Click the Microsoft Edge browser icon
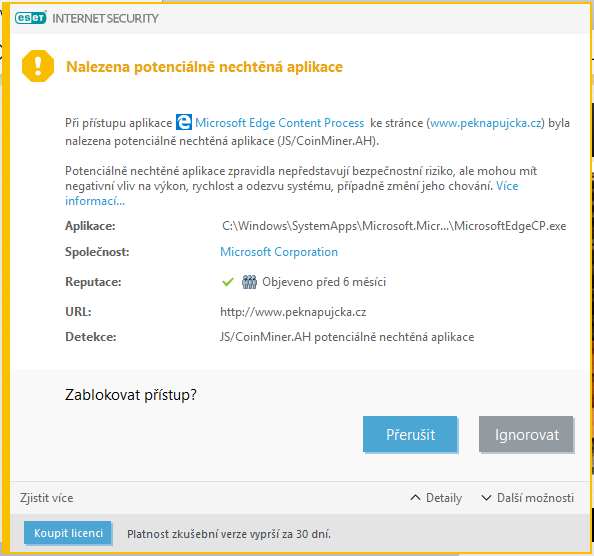The image size is (594, 556). coord(184,122)
